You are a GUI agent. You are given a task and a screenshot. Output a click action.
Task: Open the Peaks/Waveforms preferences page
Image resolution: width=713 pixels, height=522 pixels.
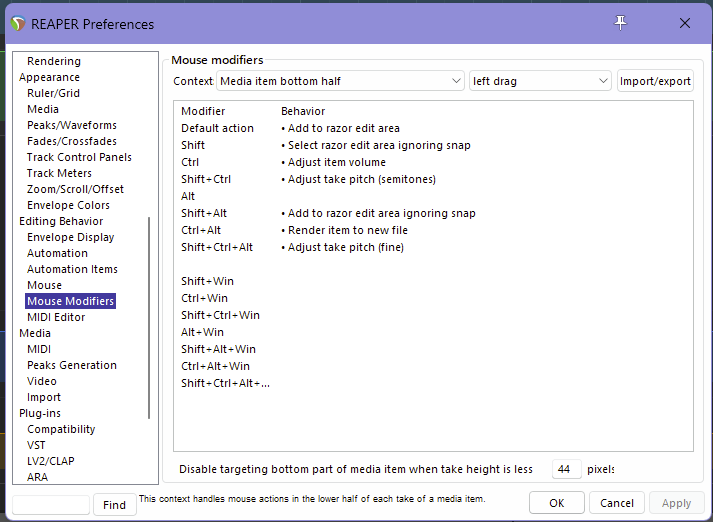pos(71,125)
